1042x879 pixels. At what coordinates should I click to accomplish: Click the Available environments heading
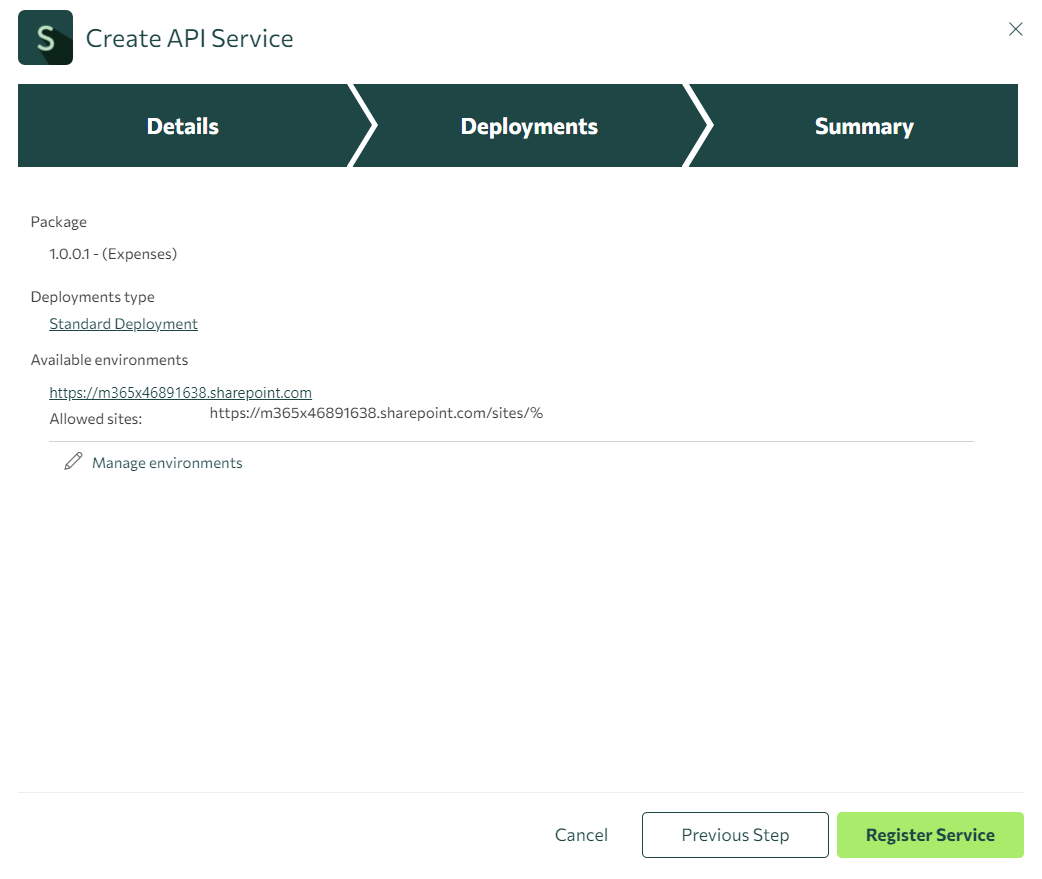(109, 360)
